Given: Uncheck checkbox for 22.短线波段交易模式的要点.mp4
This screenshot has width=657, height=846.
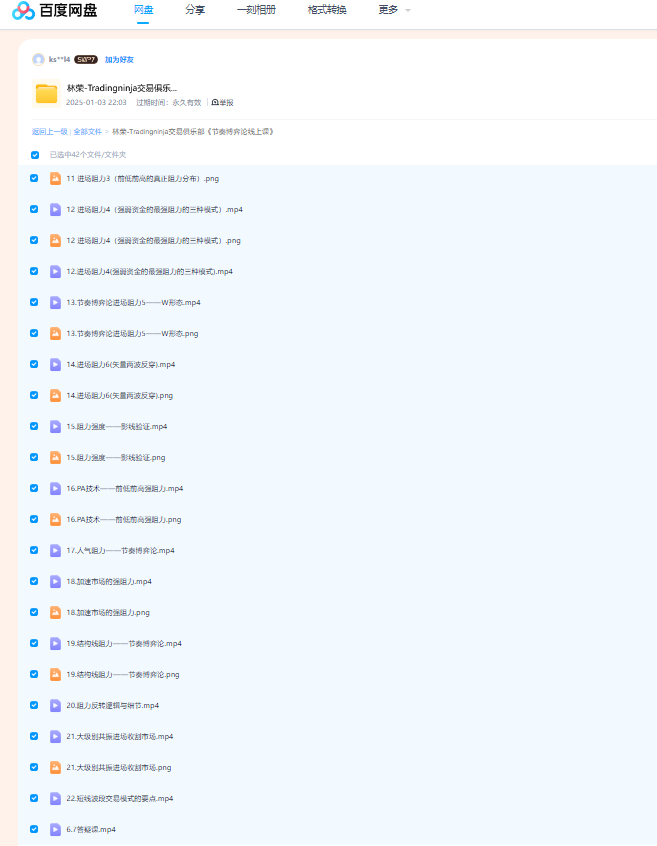Looking at the screenshot, I should (x=34, y=798).
